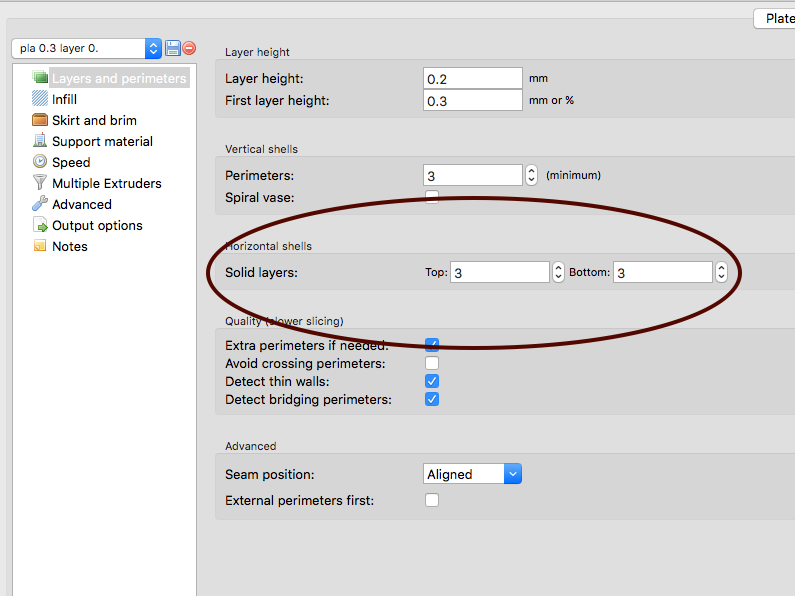Select the Infill settings icon

coord(40,99)
